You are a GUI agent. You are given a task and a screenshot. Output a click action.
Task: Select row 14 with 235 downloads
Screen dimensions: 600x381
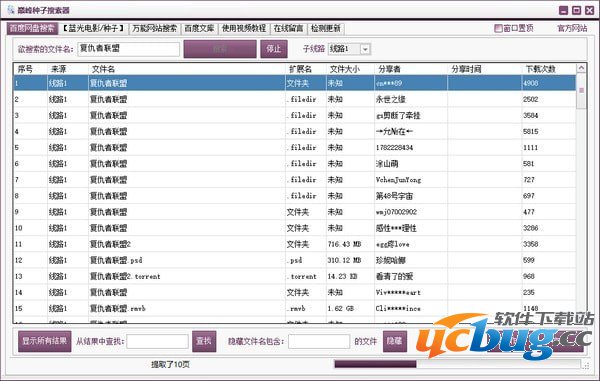(x=295, y=292)
